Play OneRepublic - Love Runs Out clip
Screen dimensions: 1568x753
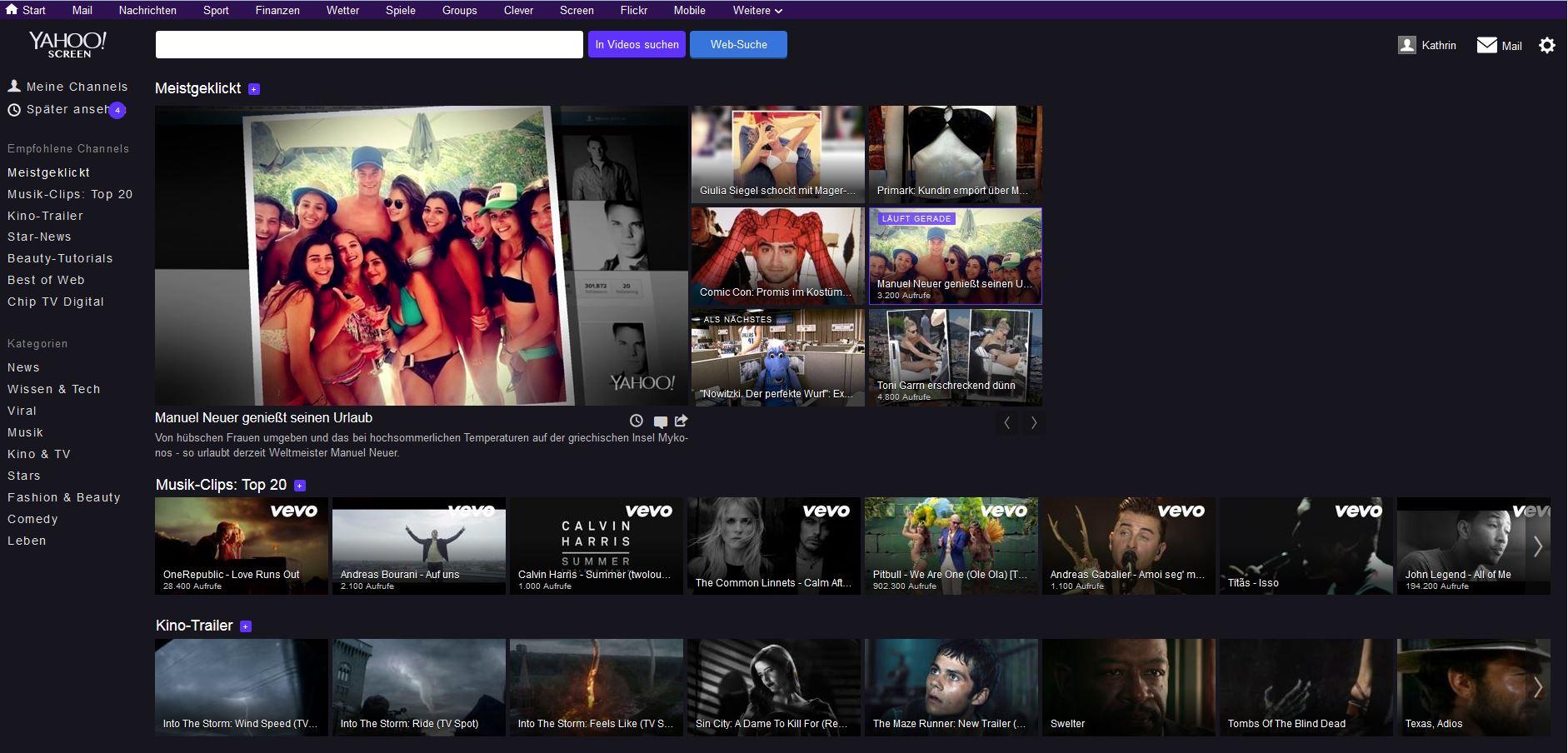242,546
